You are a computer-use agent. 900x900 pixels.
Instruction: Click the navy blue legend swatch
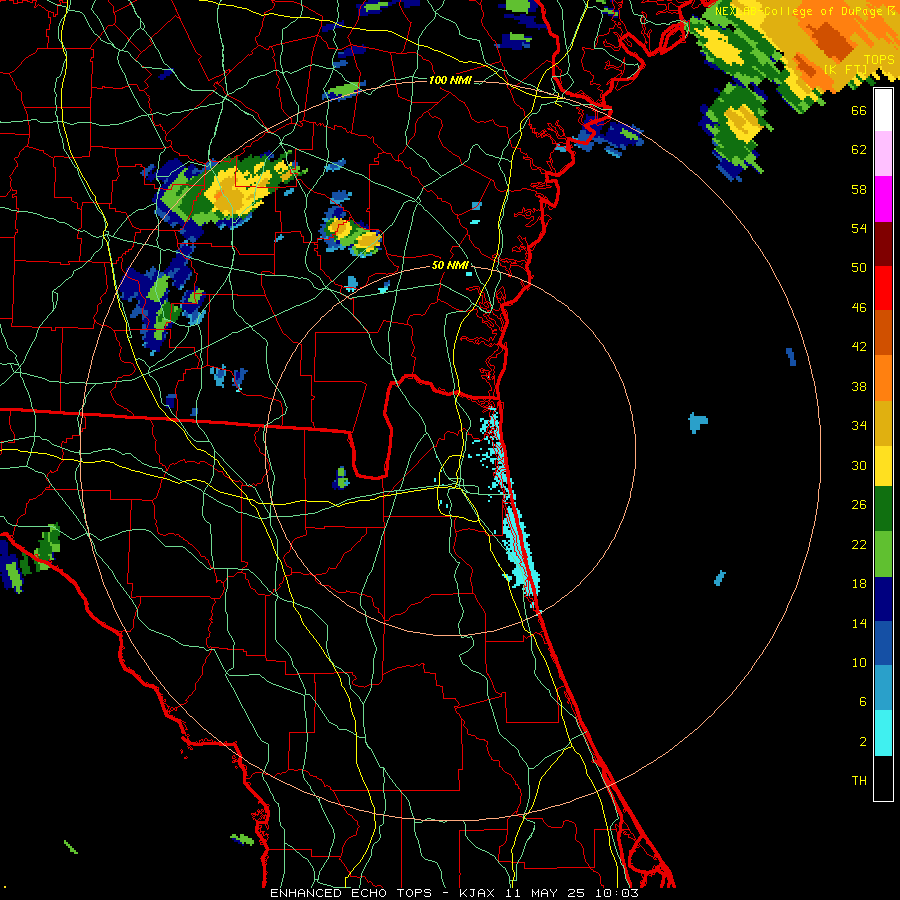tap(883, 599)
